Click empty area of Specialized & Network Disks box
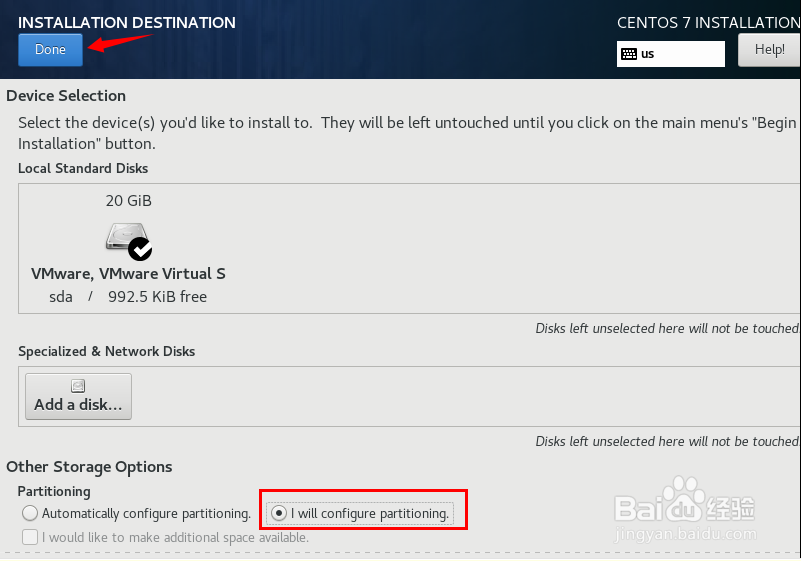Image resolution: width=801 pixels, height=561 pixels. [460, 396]
